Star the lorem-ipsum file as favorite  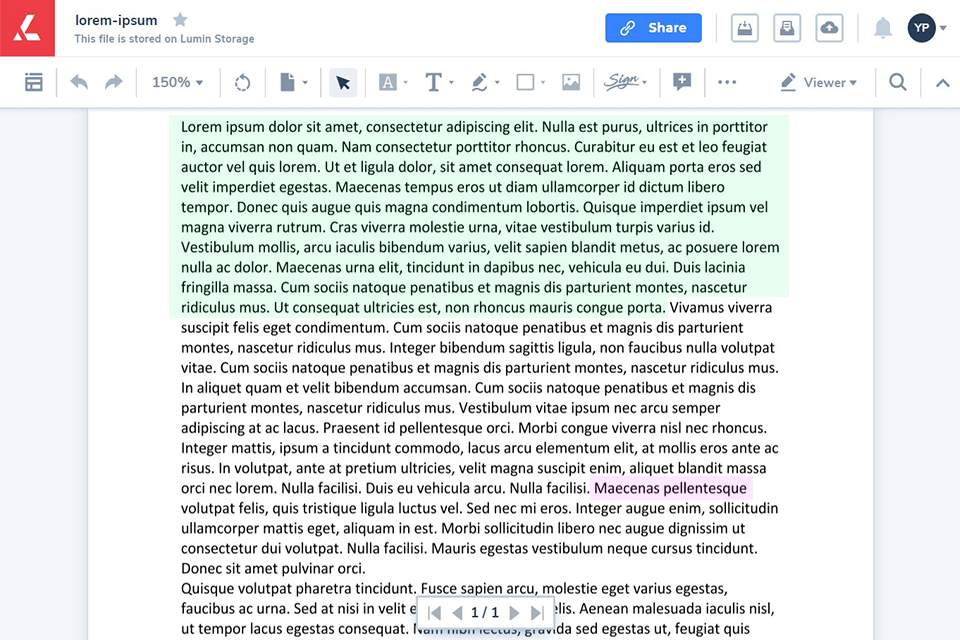tap(179, 19)
